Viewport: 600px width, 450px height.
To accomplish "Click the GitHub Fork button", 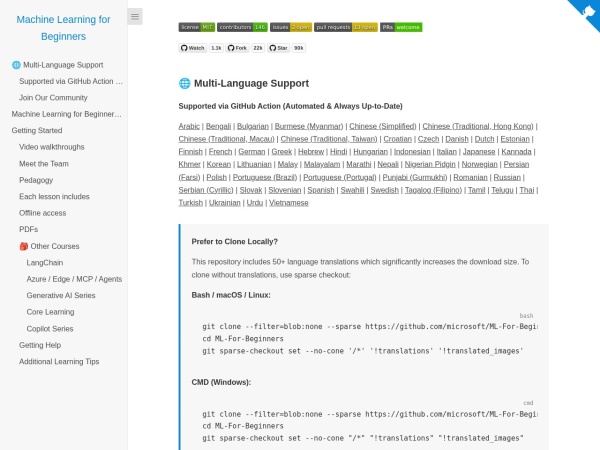I will 237,48.
